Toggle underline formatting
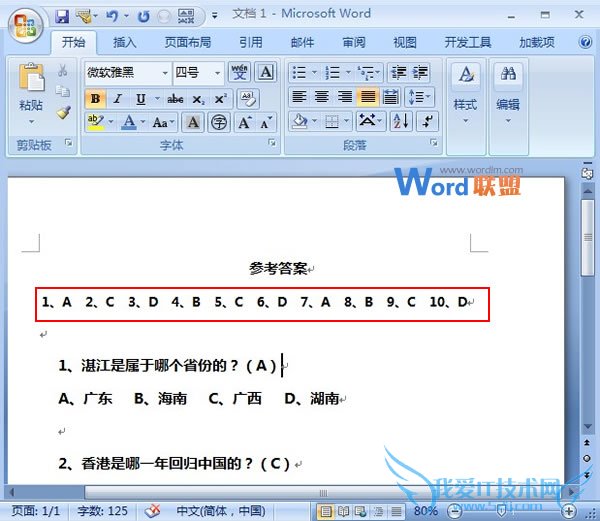Image resolution: width=600 pixels, height=521 pixels. pos(140,99)
